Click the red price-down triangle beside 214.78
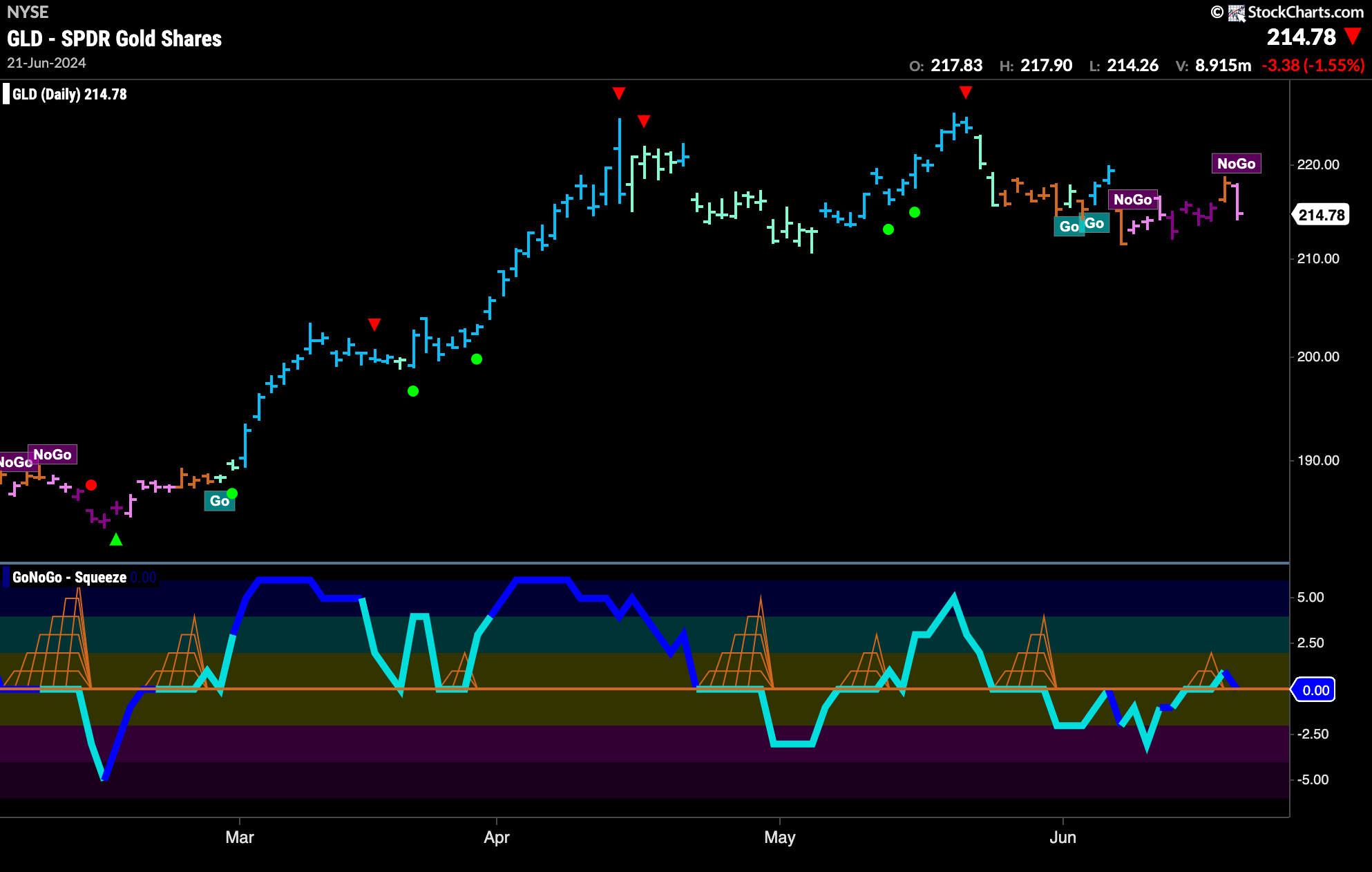The width and height of the screenshot is (1372, 872). click(1353, 36)
